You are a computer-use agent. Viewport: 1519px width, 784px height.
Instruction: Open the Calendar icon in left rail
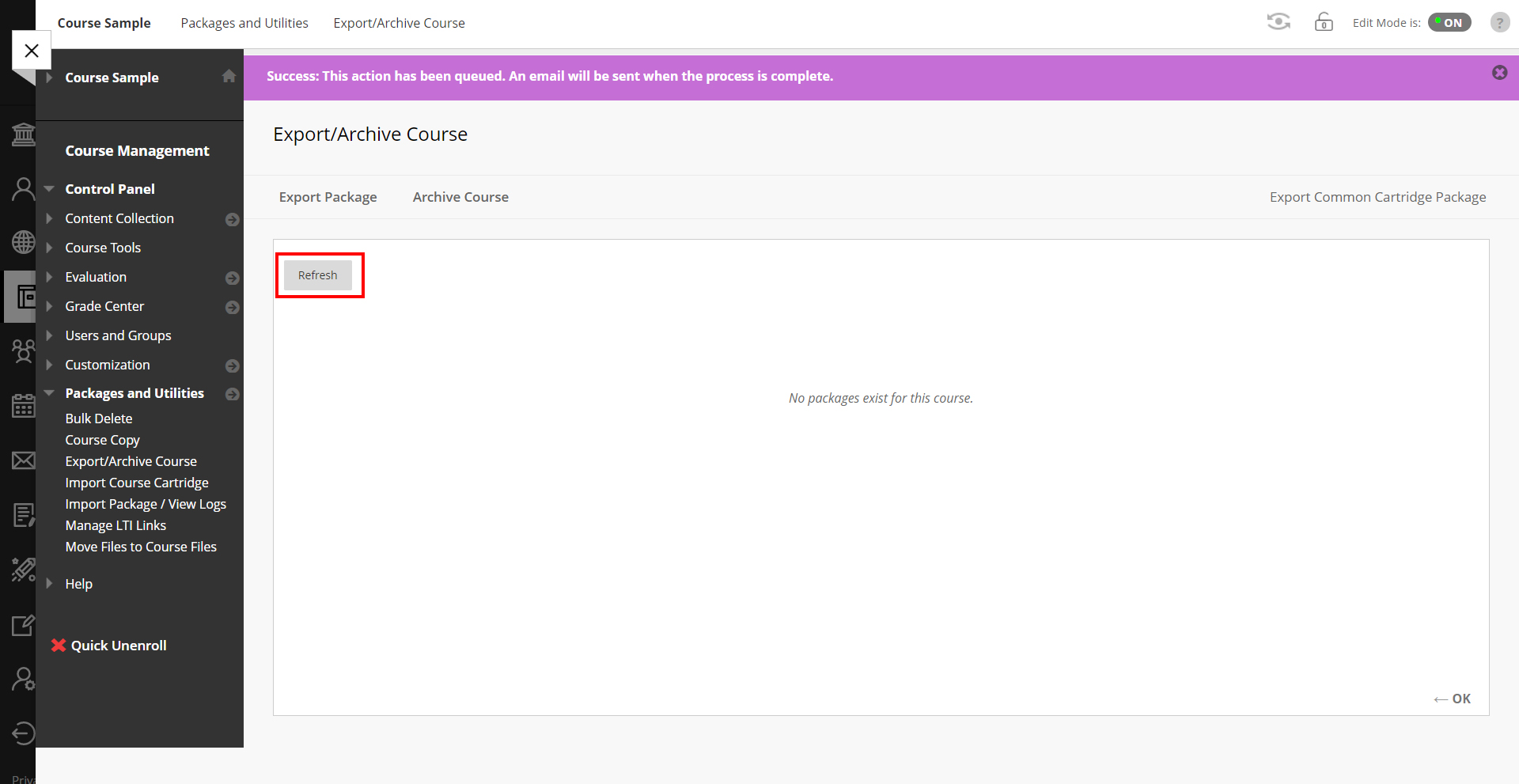[x=23, y=405]
